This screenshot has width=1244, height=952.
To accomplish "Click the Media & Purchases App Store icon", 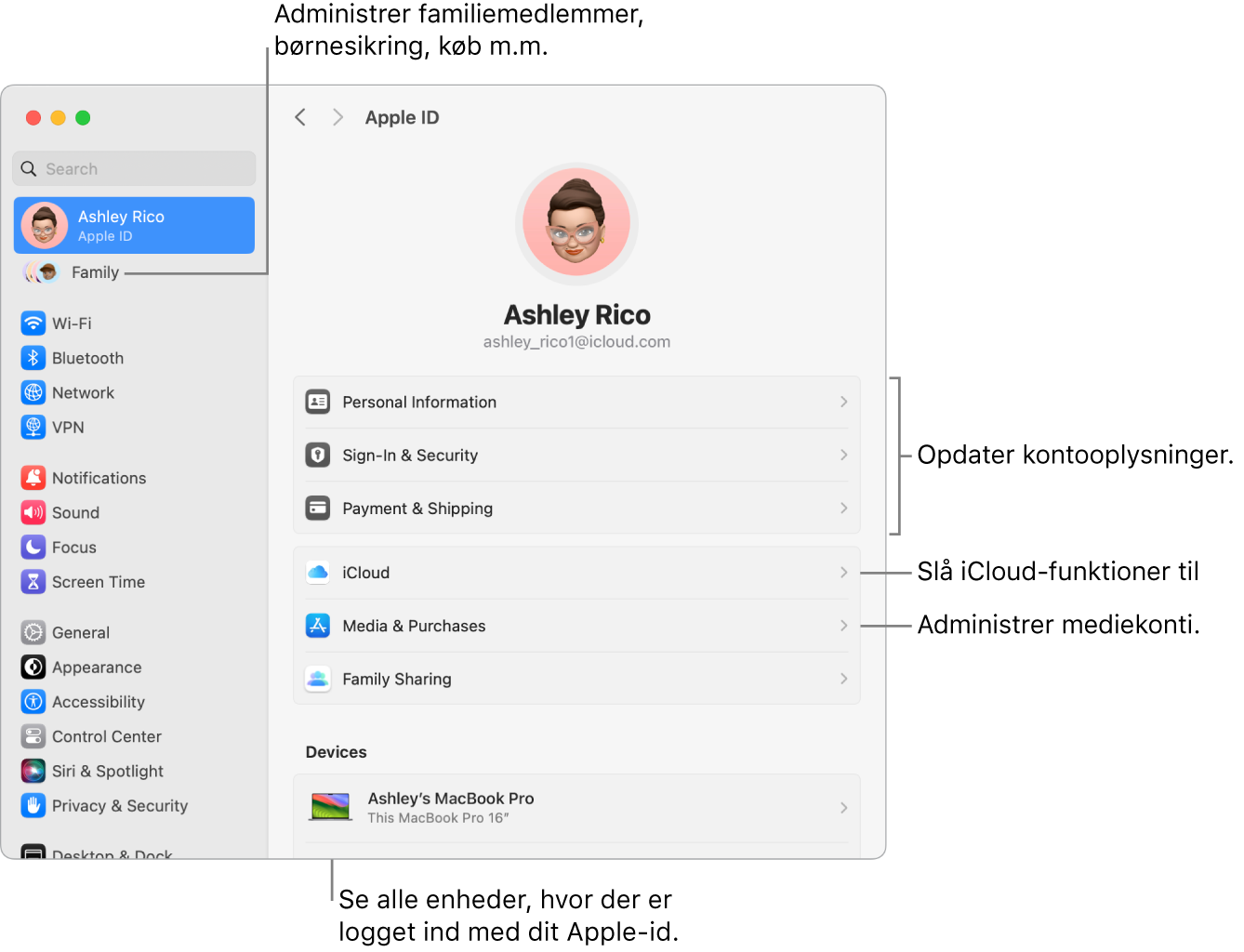I will (x=318, y=626).
